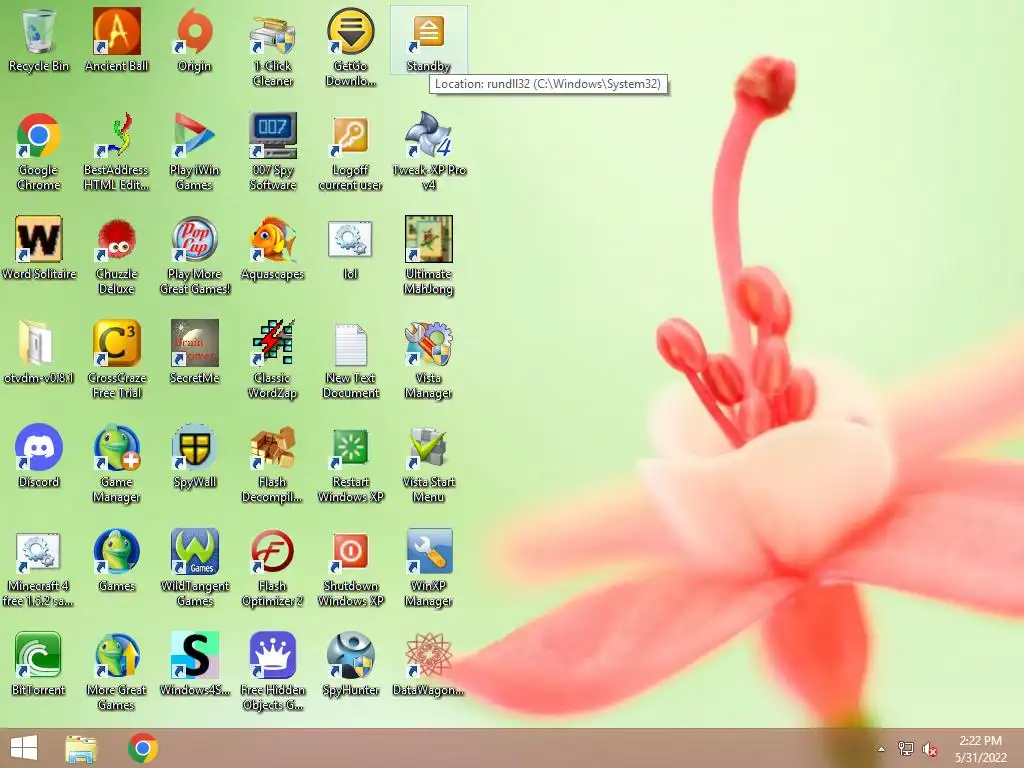Viewport: 1024px width, 768px height.
Task: Click the CrossCraze Free Trial icon
Action: coord(116,343)
